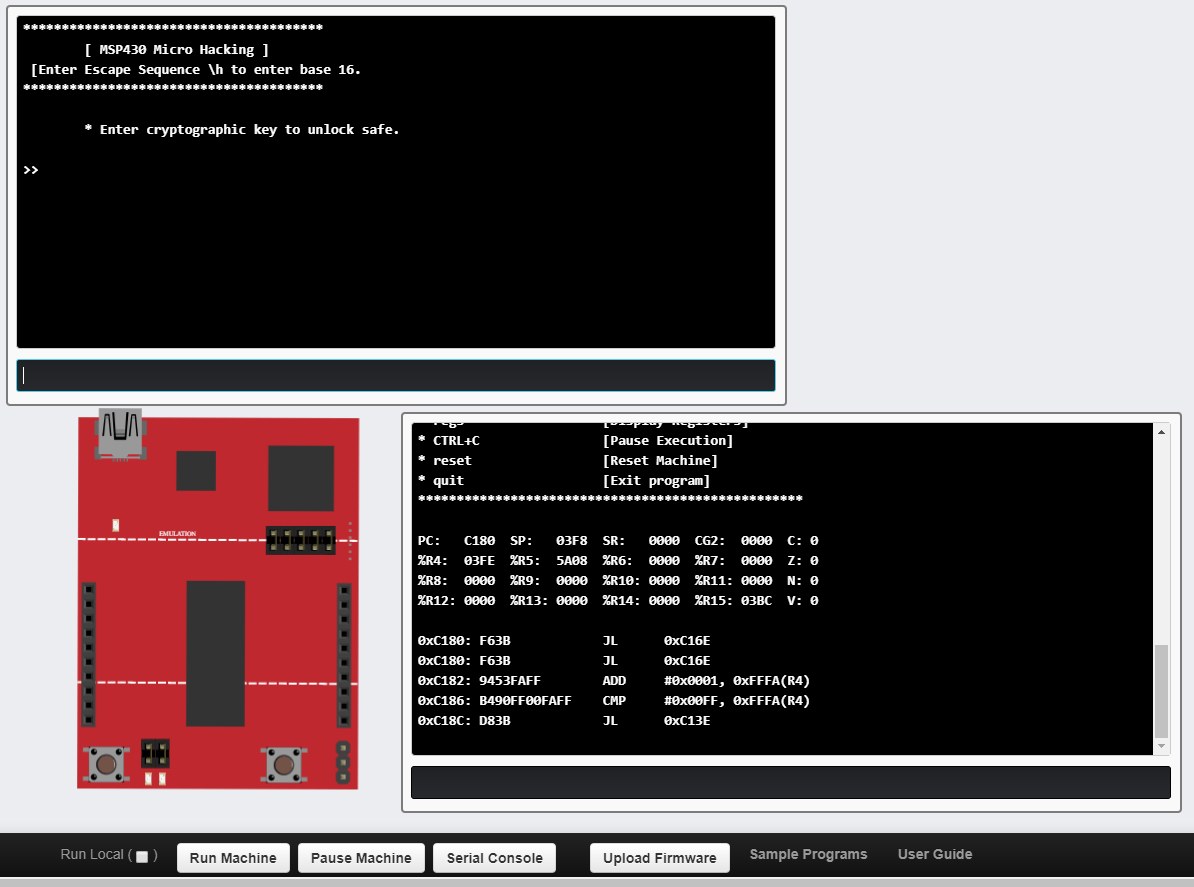
Task: Click the right pin header strip on board
Action: [344, 654]
